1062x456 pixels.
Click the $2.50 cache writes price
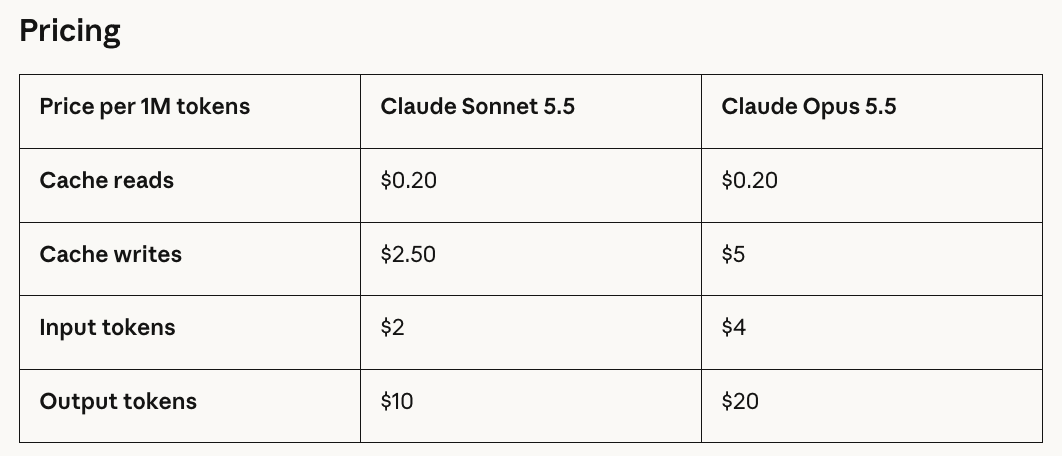pos(408,255)
